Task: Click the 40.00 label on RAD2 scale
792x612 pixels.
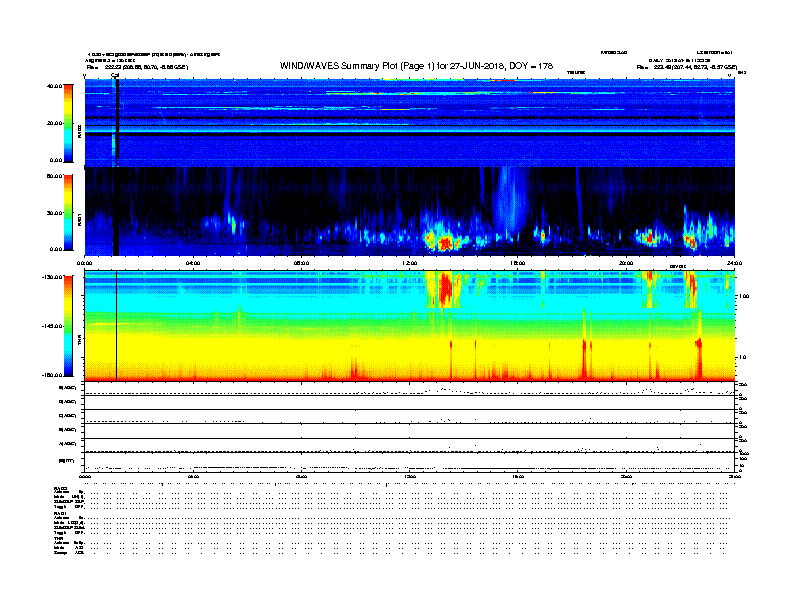Action: [55, 86]
